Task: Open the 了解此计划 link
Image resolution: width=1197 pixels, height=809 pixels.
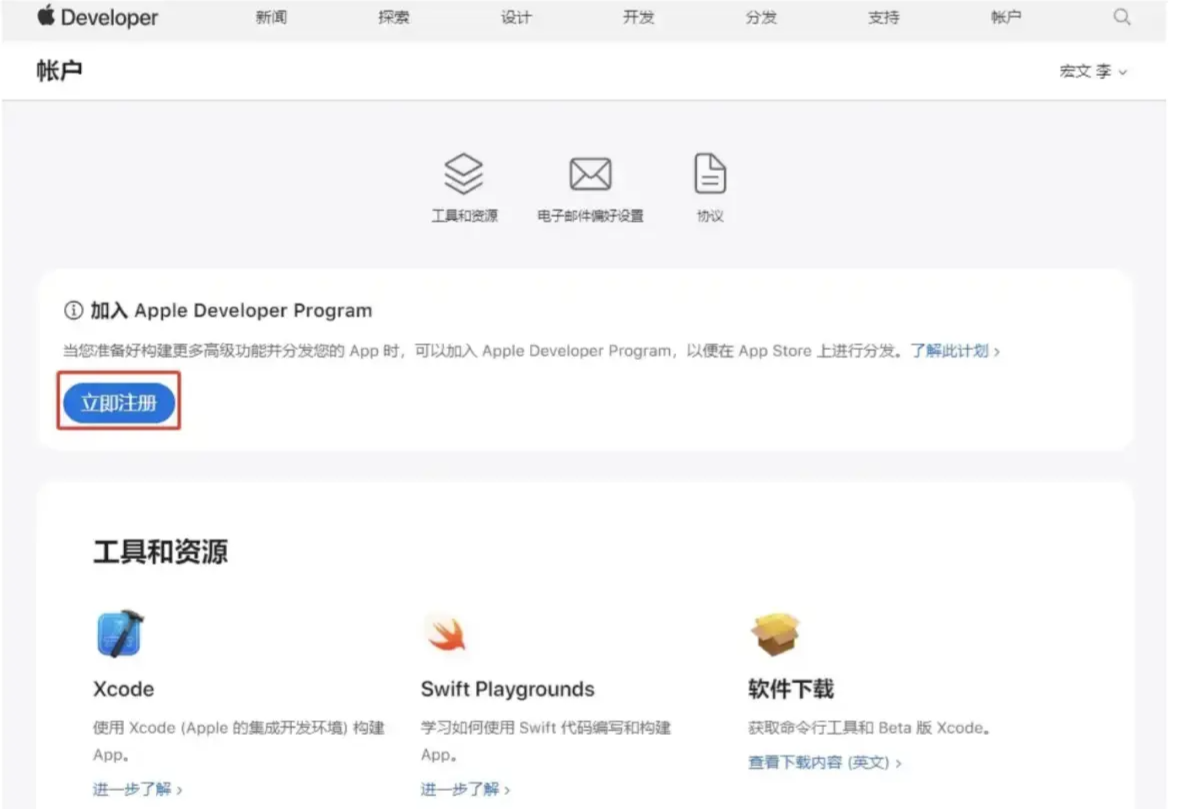Action: 954,351
